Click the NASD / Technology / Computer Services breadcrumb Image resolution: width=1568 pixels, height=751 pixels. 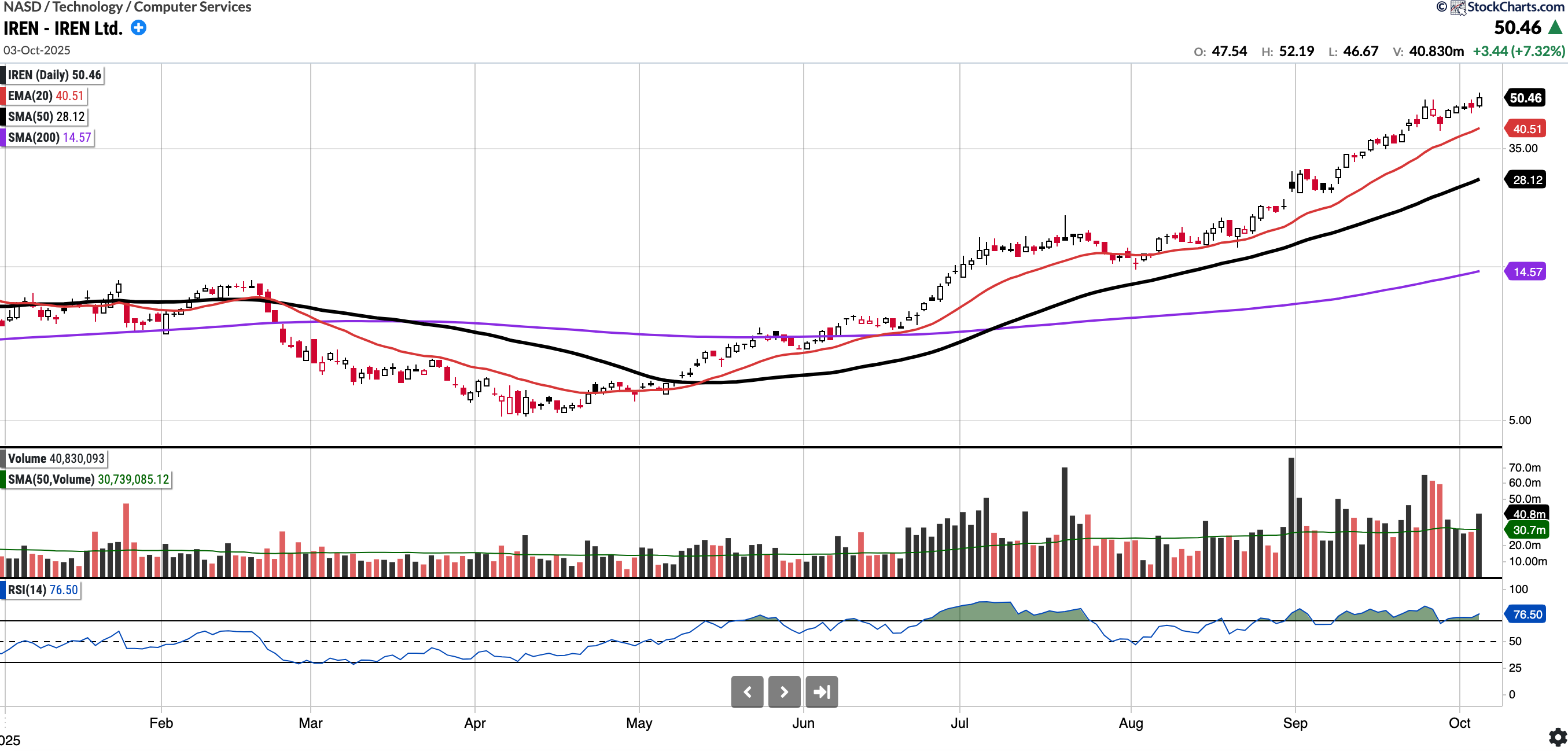pos(127,7)
